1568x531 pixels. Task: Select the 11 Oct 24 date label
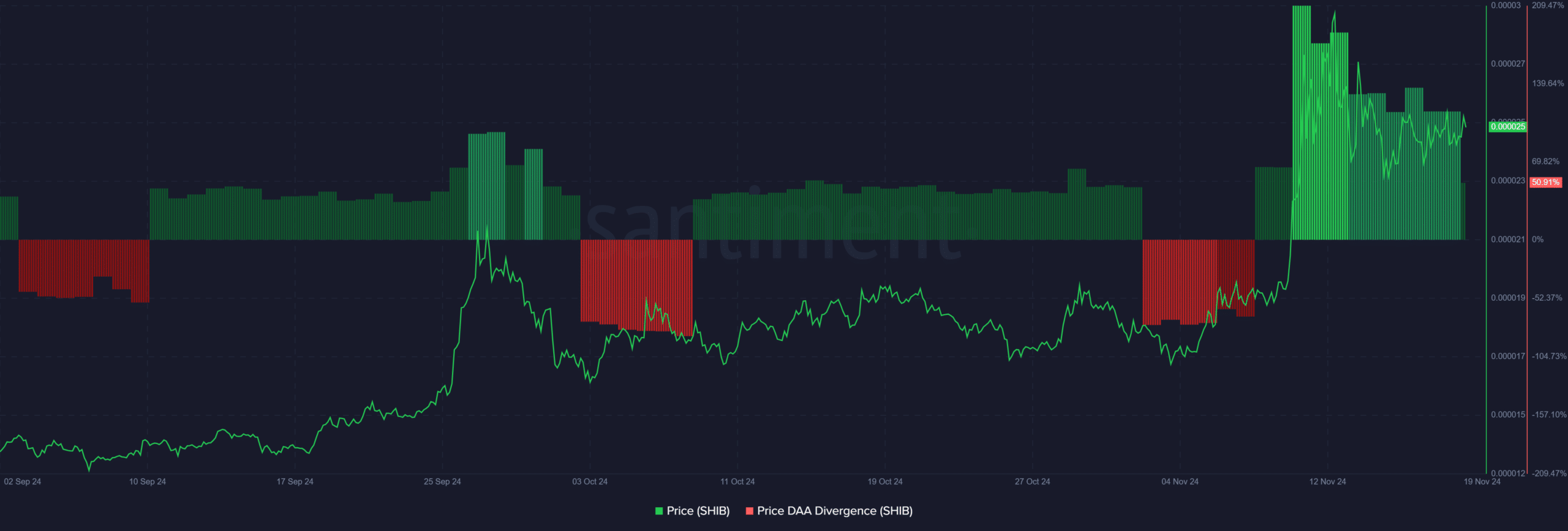pos(737,481)
